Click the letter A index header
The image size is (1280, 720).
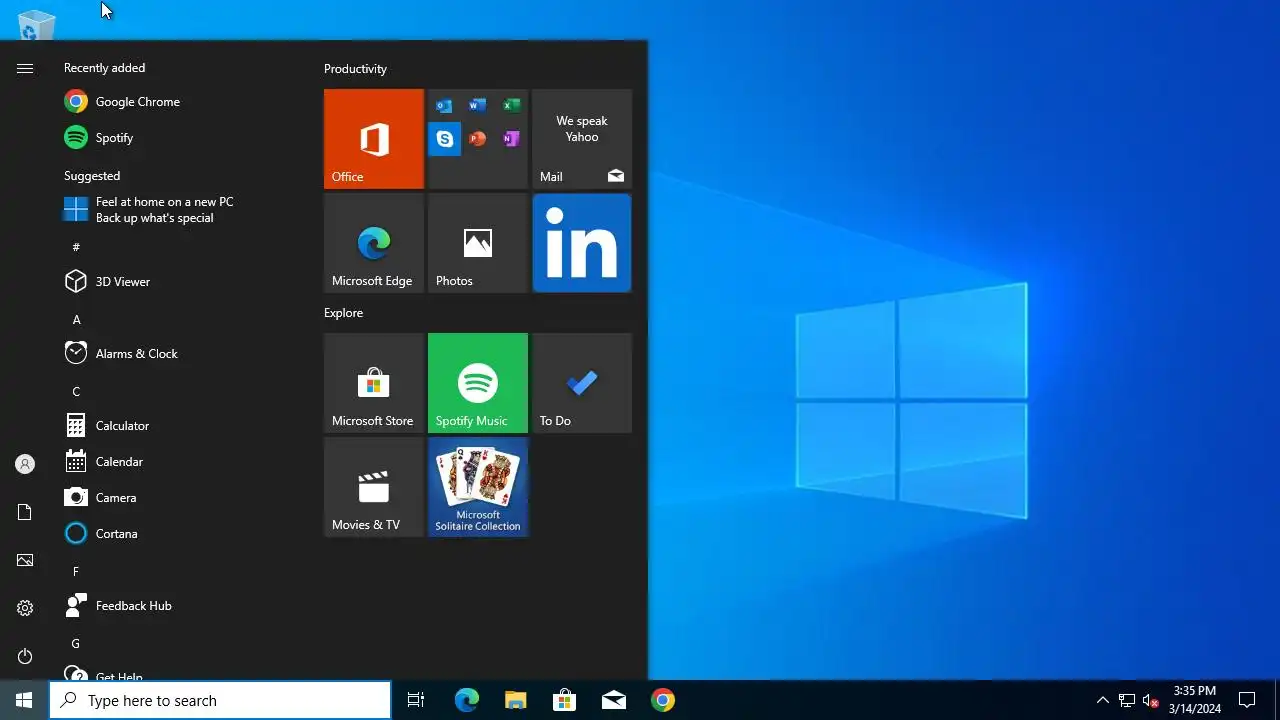tap(76, 319)
